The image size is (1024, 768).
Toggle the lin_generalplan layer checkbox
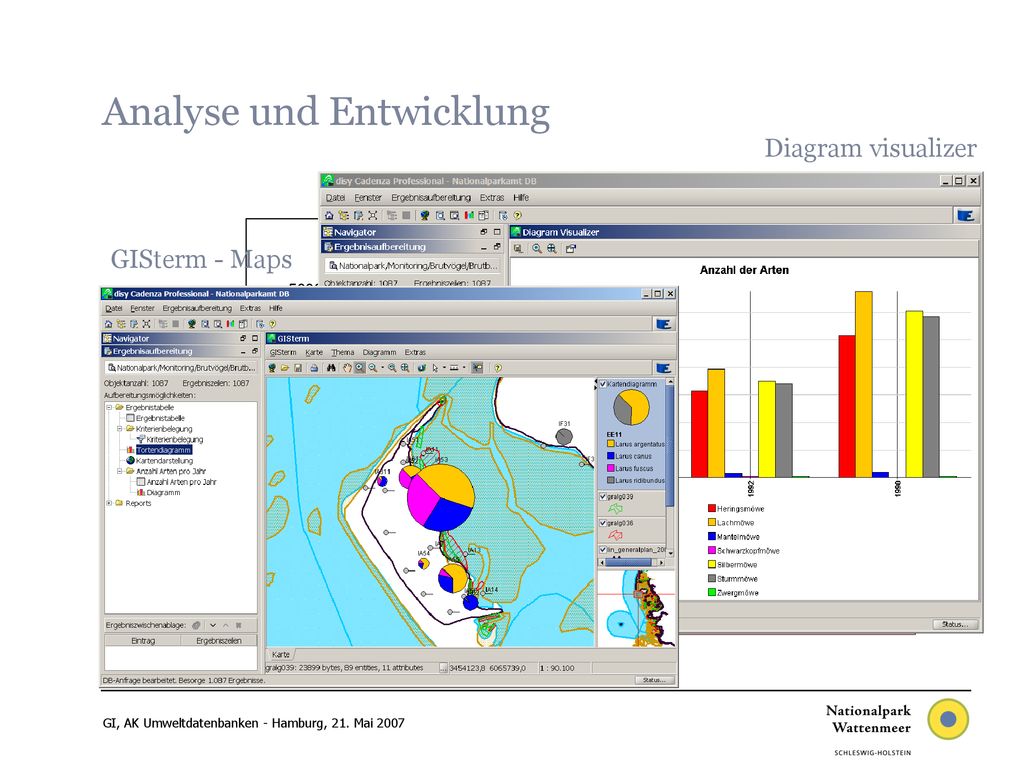point(603,550)
